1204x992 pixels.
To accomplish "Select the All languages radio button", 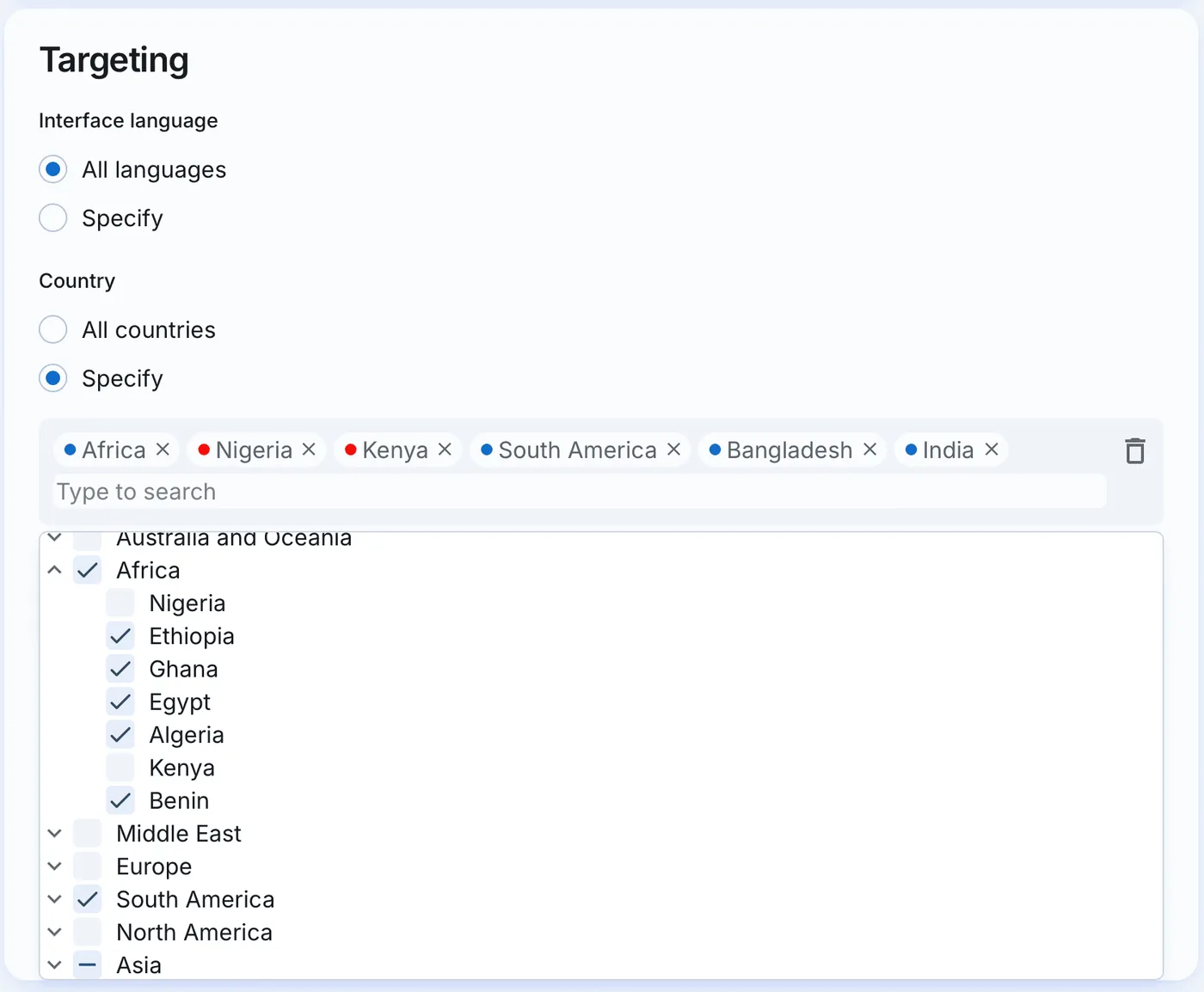I will tap(53, 169).
